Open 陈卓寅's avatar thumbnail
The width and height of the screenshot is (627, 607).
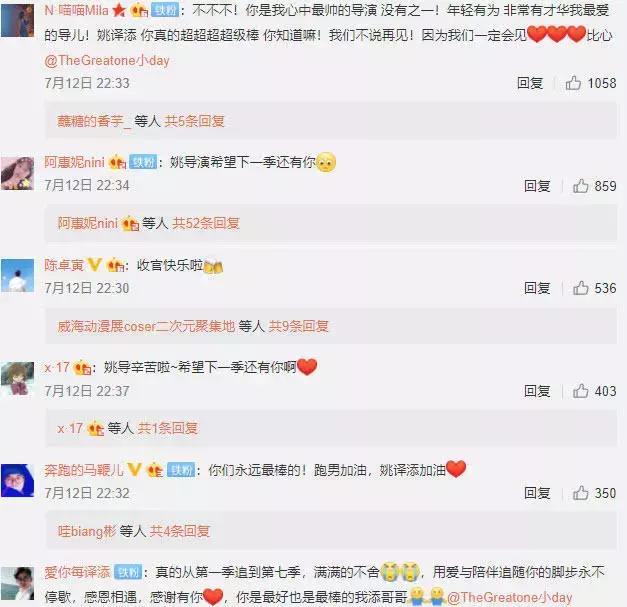click(x=18, y=275)
